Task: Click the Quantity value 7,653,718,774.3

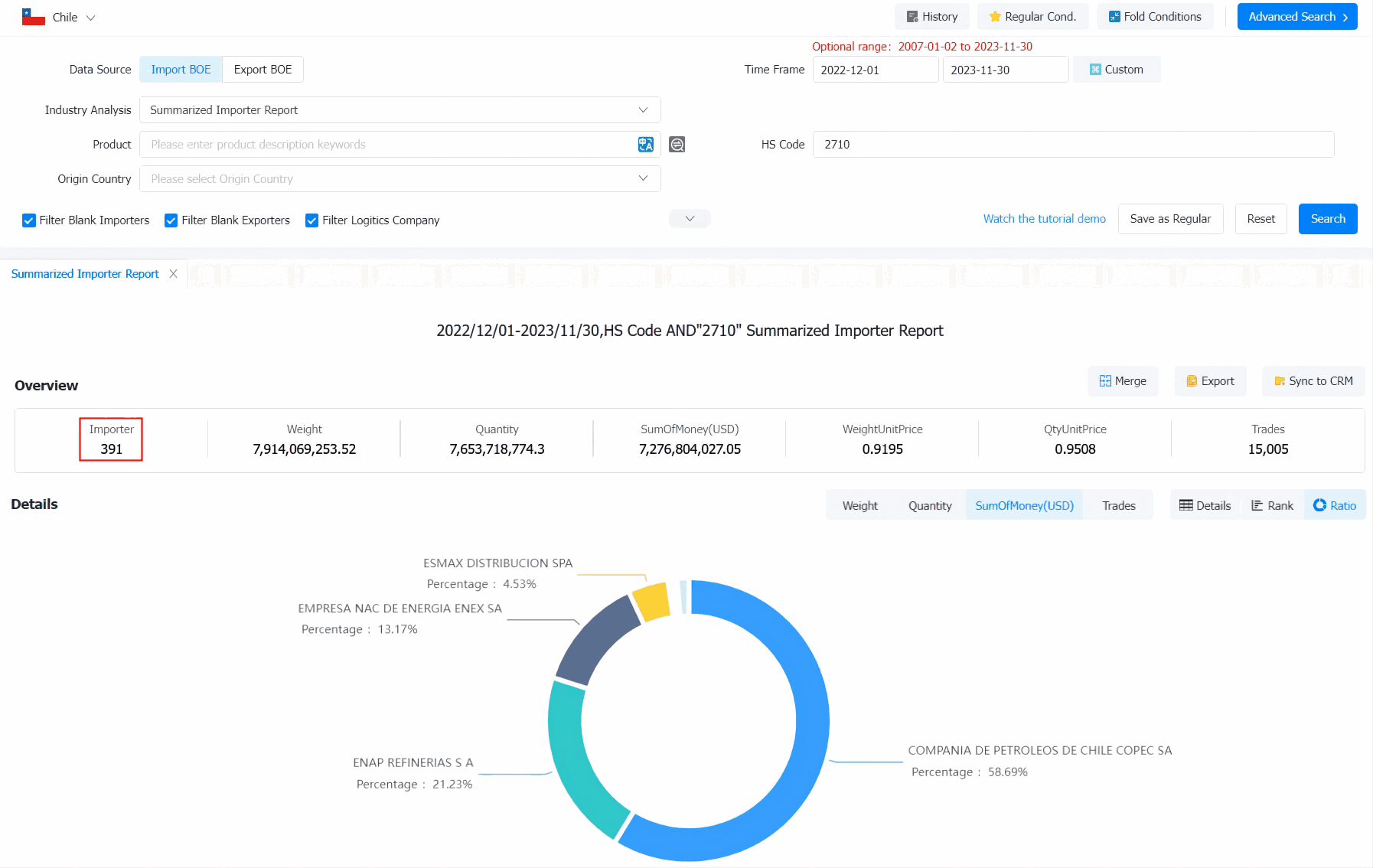Action: 497,449
